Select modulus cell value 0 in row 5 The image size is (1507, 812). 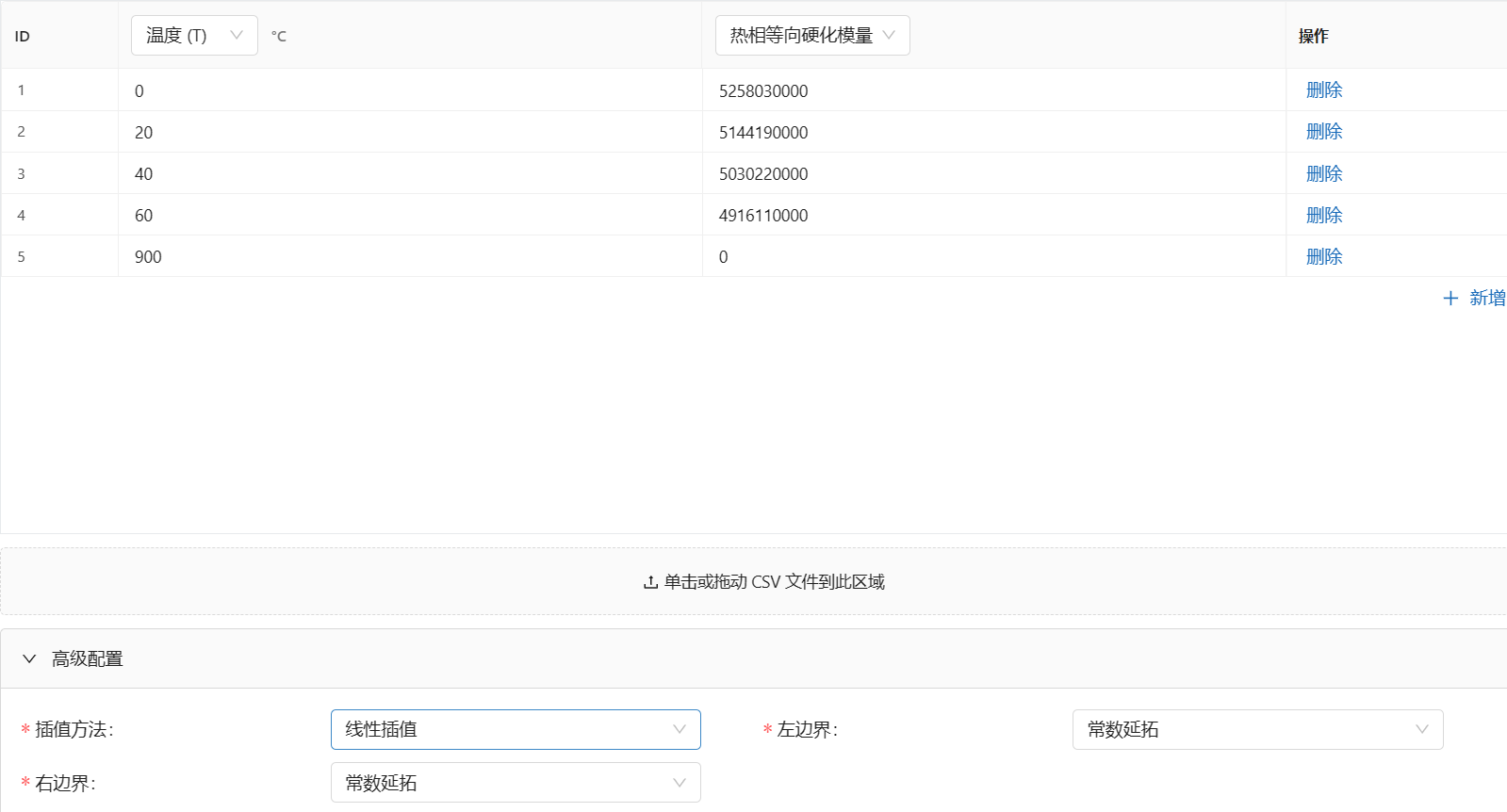994,256
